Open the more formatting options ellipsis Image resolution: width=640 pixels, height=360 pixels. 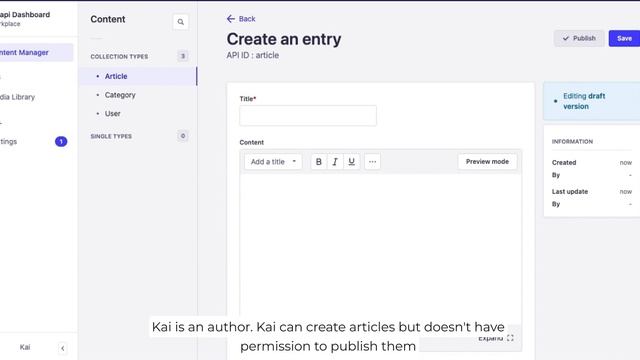372,162
